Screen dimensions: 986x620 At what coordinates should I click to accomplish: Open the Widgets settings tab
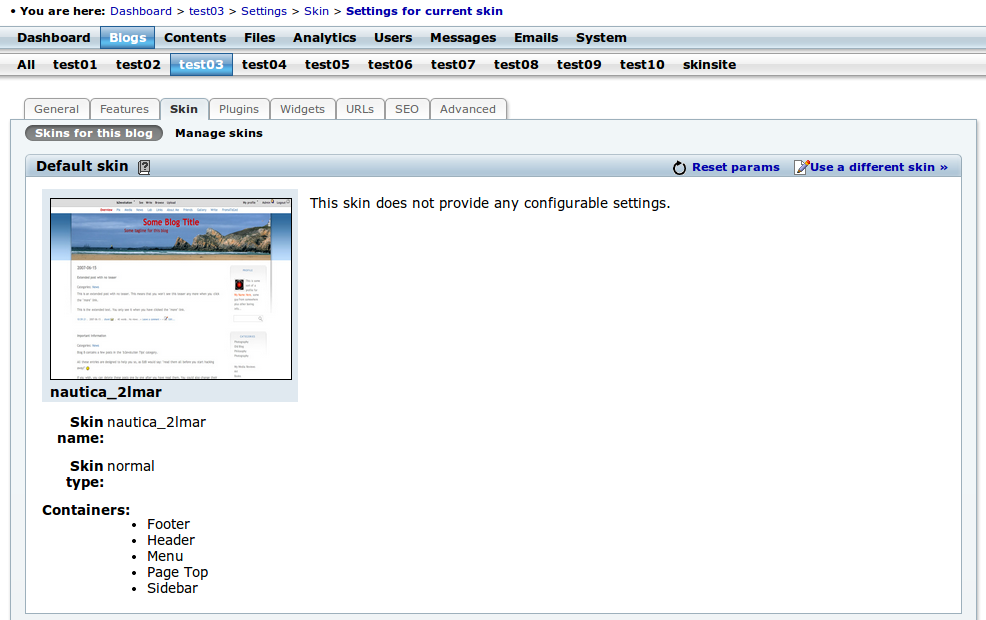(302, 109)
